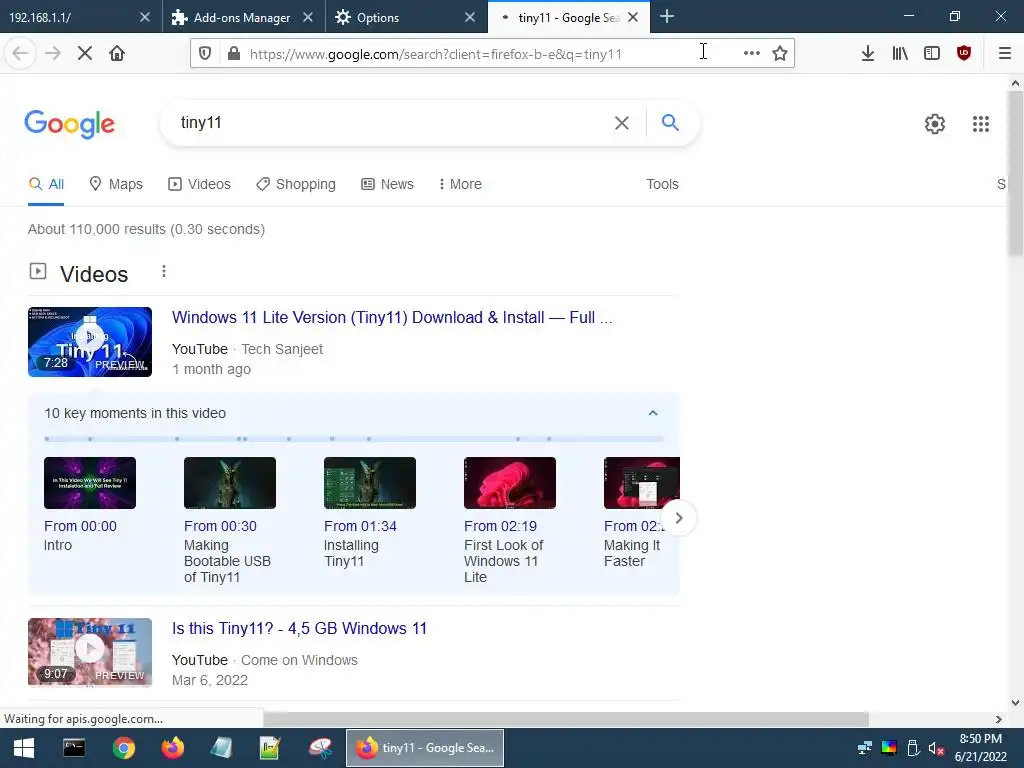The height and width of the screenshot is (768, 1024).
Task: Submit search with magnifier icon
Action: 670,123
